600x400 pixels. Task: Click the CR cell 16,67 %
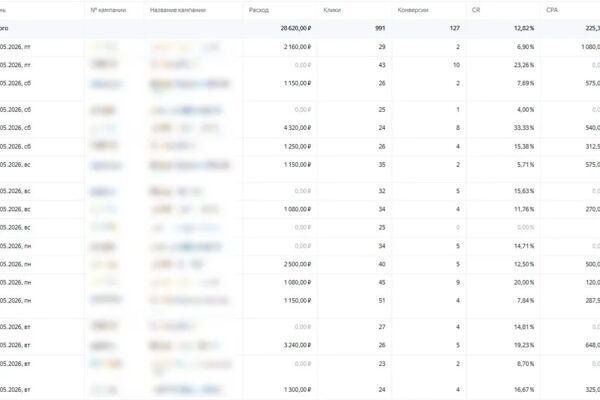coord(524,389)
